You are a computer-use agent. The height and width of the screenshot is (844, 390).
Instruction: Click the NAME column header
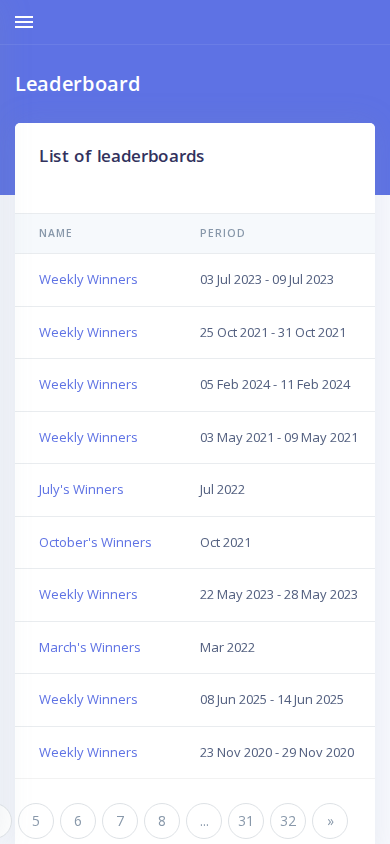click(x=55, y=233)
